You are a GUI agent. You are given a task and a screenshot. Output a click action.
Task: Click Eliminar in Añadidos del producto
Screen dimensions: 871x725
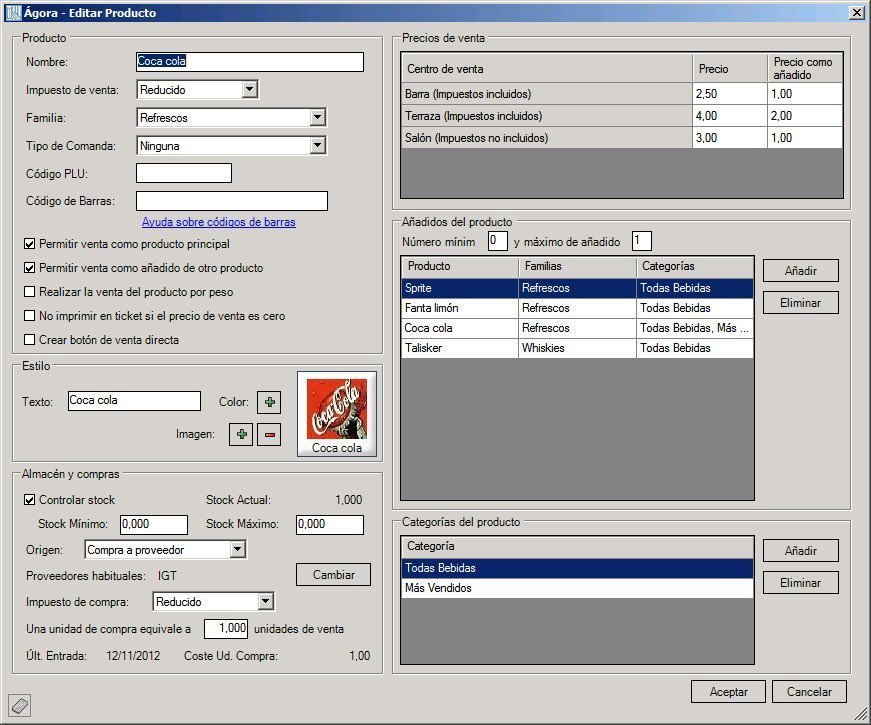pos(800,303)
